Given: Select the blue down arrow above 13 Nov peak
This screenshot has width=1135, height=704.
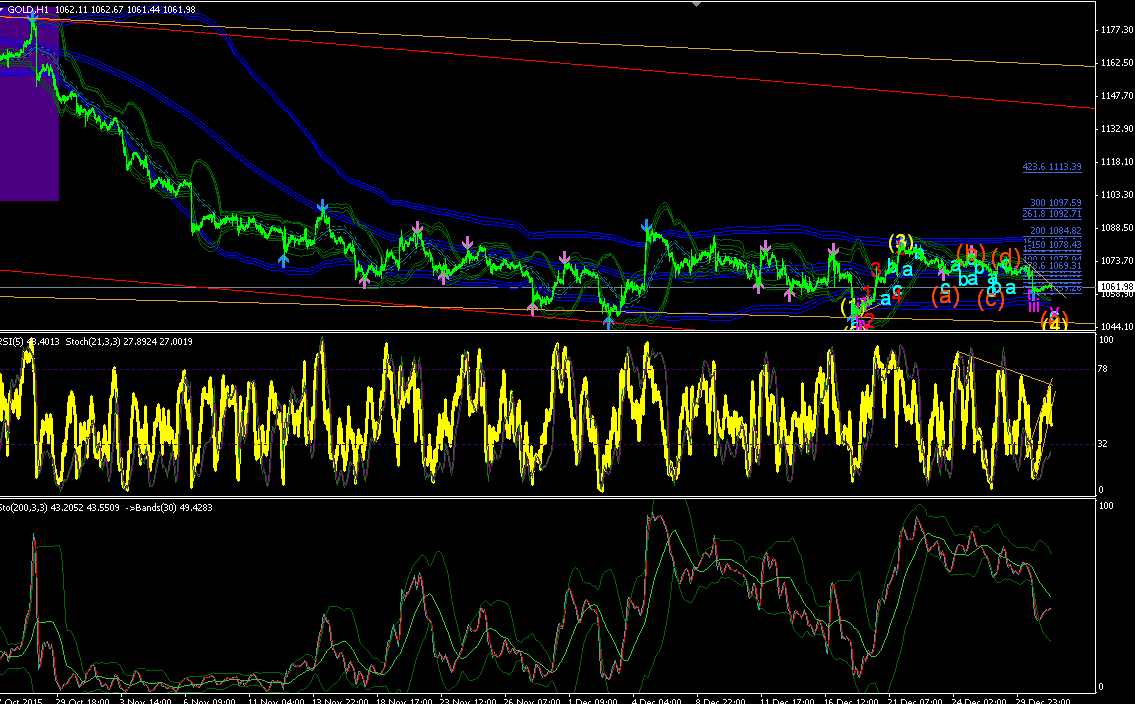Looking at the screenshot, I should (323, 208).
